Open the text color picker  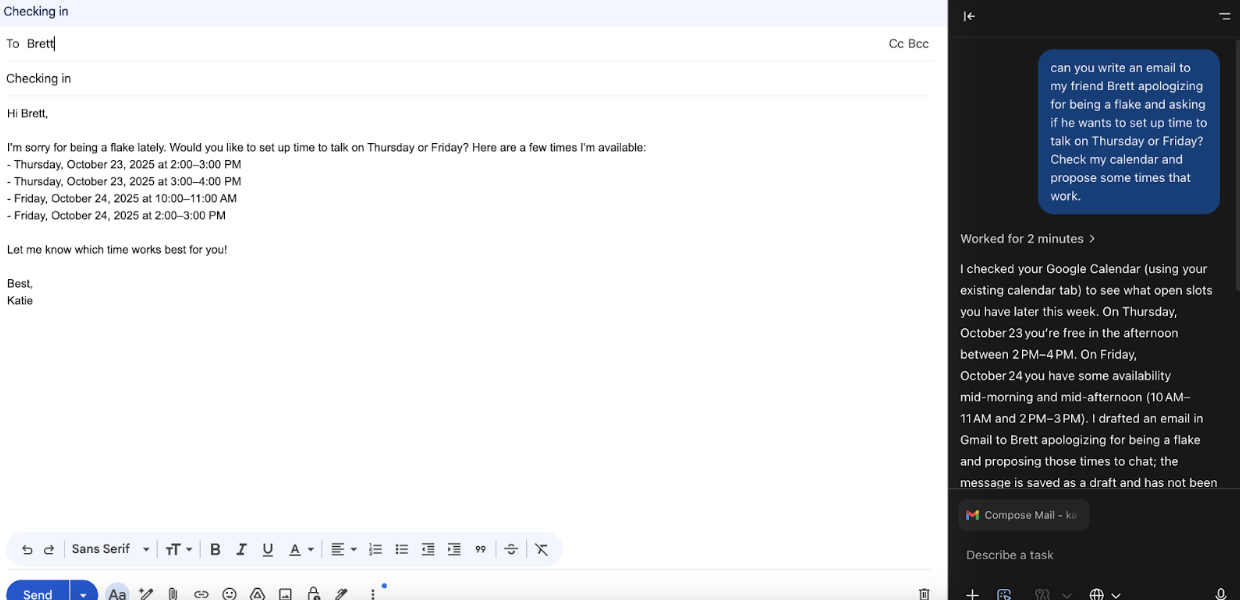click(x=300, y=549)
